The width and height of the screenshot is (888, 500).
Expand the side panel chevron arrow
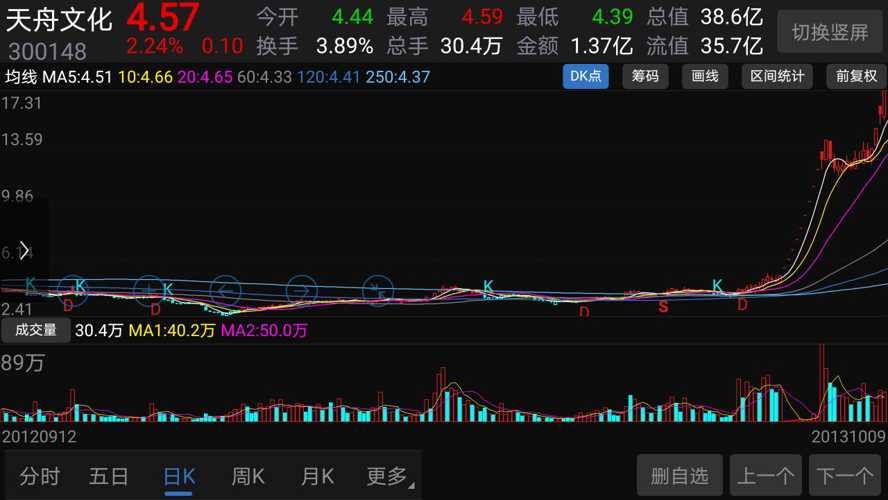[24, 250]
